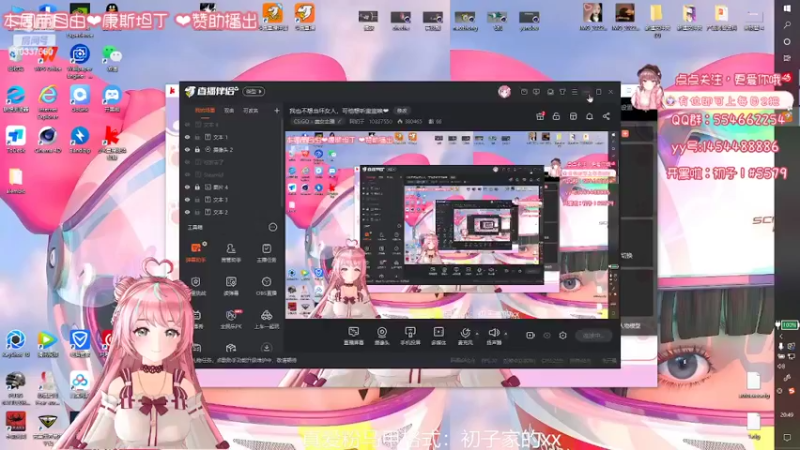Click the download icon in the toolbox

pos(266,347)
